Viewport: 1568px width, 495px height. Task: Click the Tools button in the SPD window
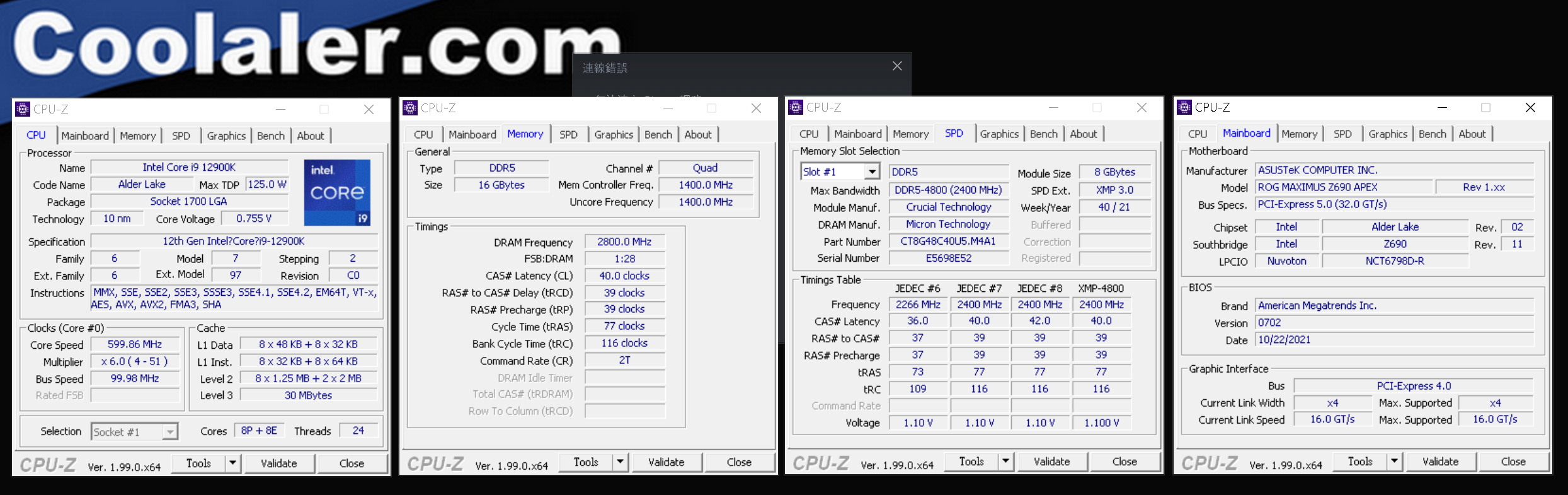point(971,461)
